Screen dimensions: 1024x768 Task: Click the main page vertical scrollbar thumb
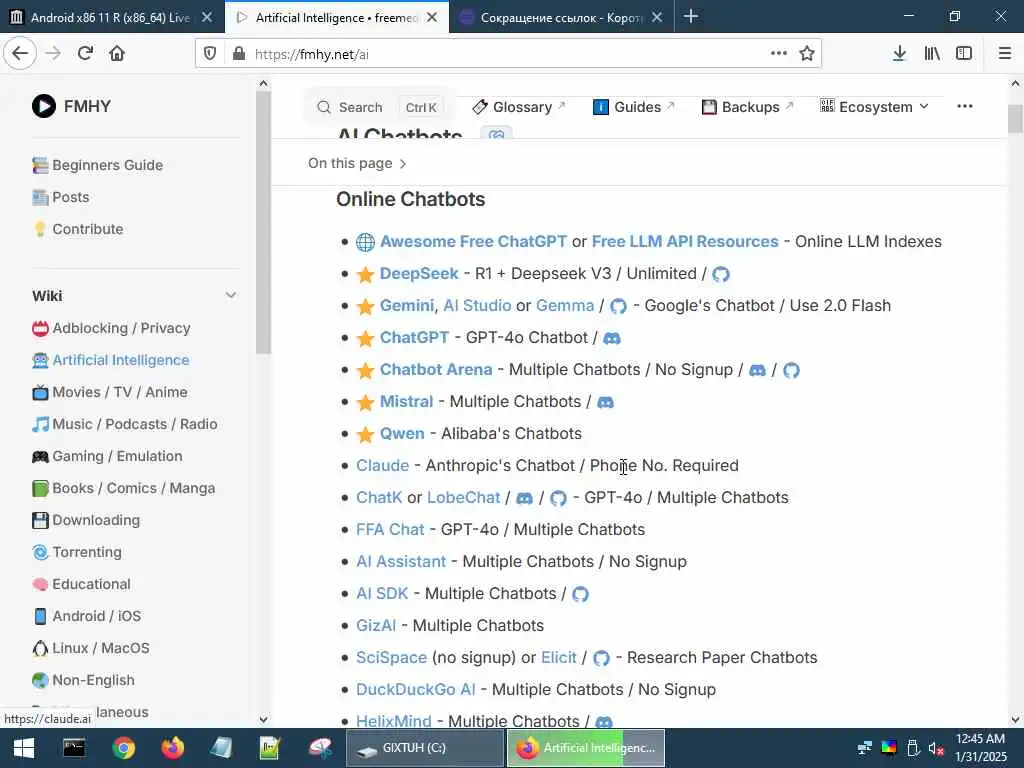[x=1015, y=119]
